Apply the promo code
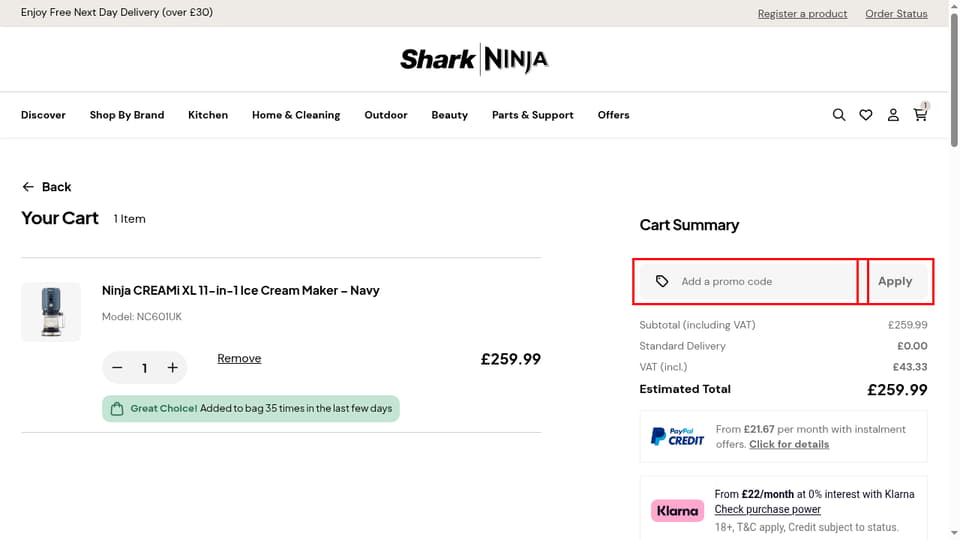 pos(895,281)
